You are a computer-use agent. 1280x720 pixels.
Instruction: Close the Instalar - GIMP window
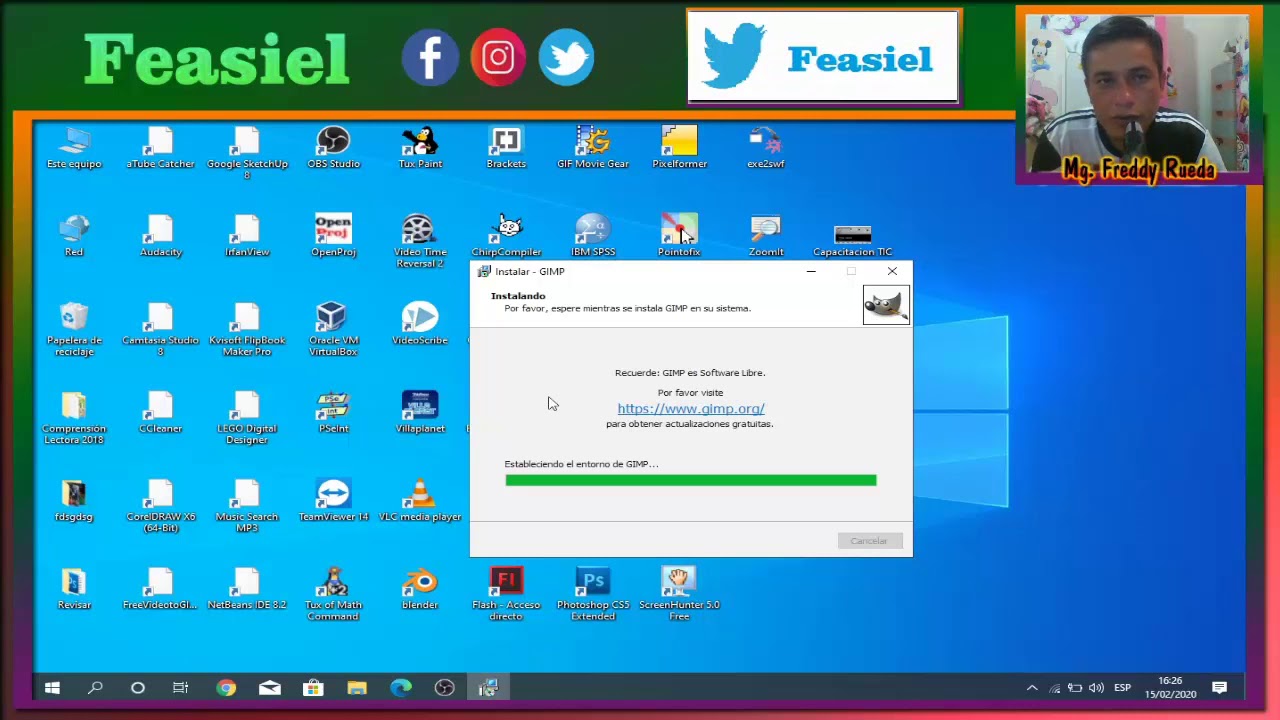[892, 271]
